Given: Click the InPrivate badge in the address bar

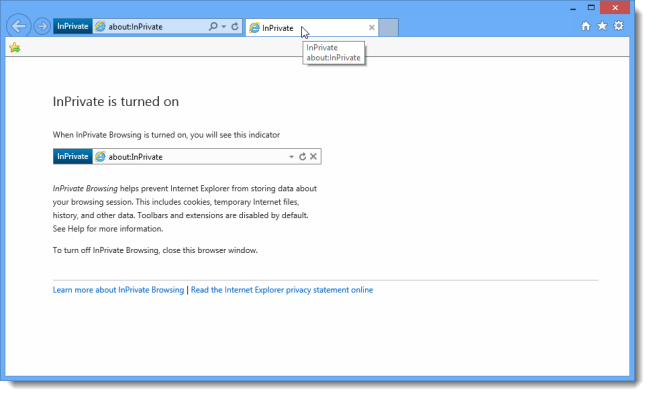Looking at the screenshot, I should pos(73,27).
